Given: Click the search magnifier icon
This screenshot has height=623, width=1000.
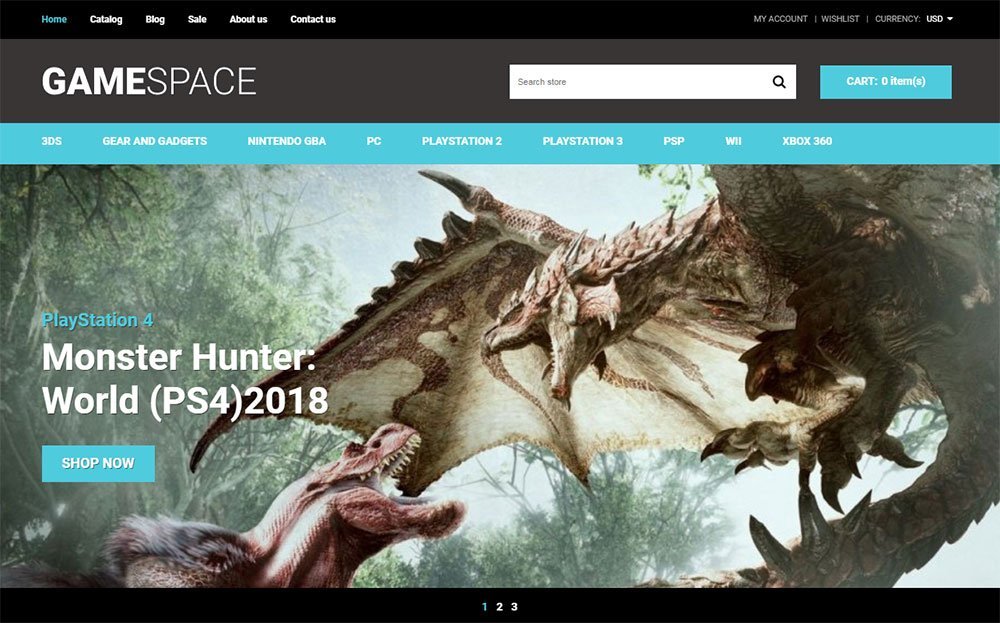Looking at the screenshot, I should click(779, 82).
